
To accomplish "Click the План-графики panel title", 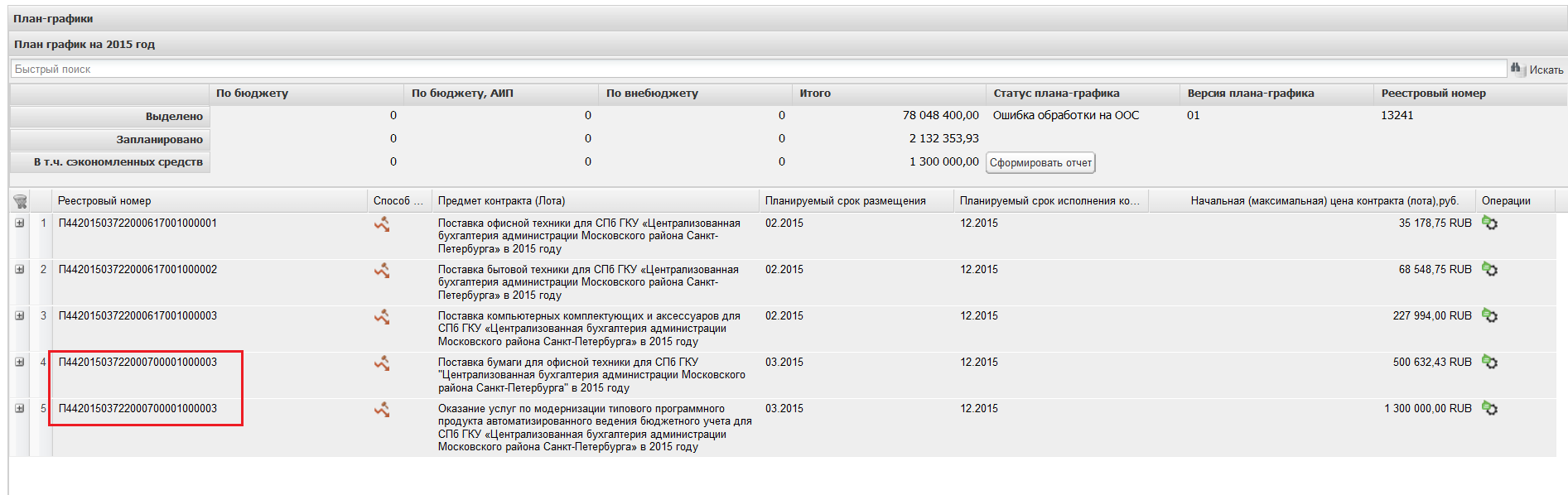I will point(53,18).
